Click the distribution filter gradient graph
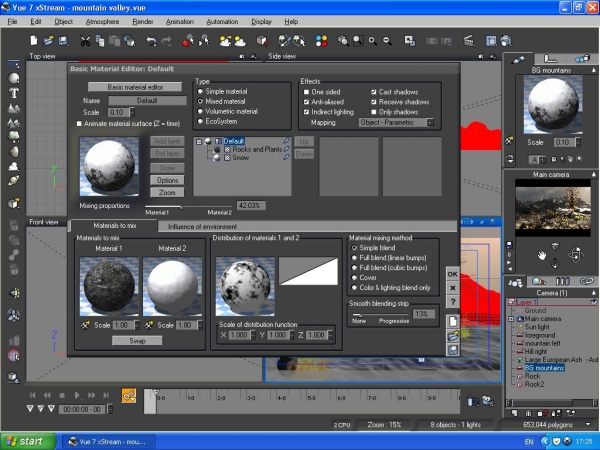The height and width of the screenshot is (450, 600). click(308, 271)
